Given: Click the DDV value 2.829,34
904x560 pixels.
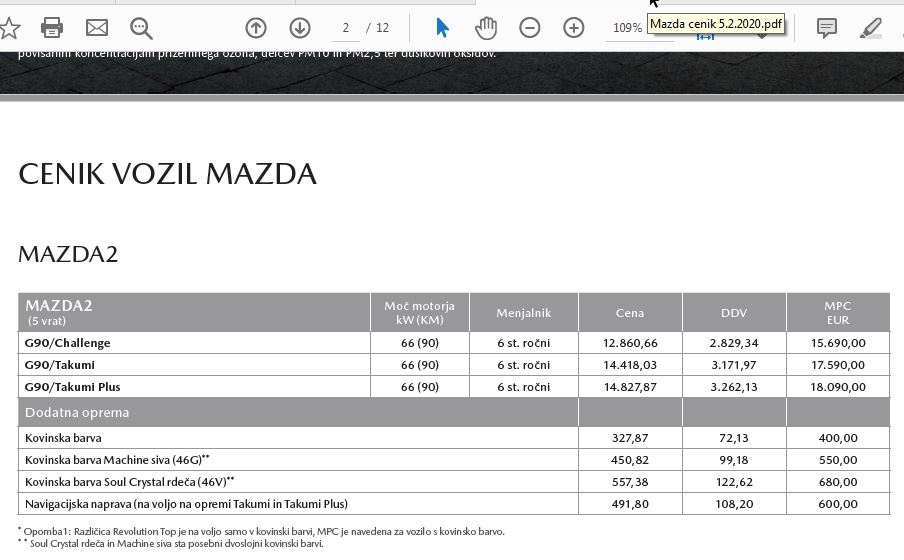Looking at the screenshot, I should pos(734,343).
